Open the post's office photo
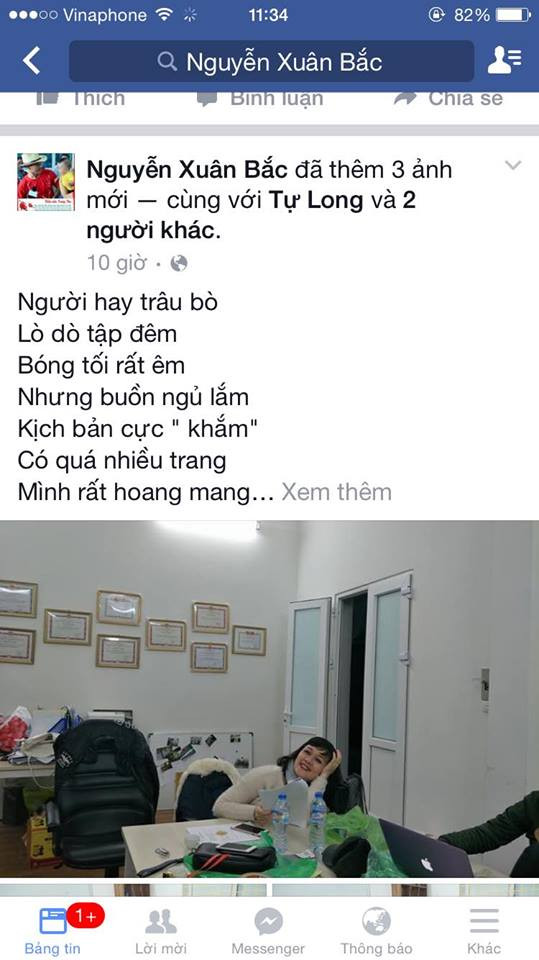This screenshot has width=539, height=960. pos(270,699)
